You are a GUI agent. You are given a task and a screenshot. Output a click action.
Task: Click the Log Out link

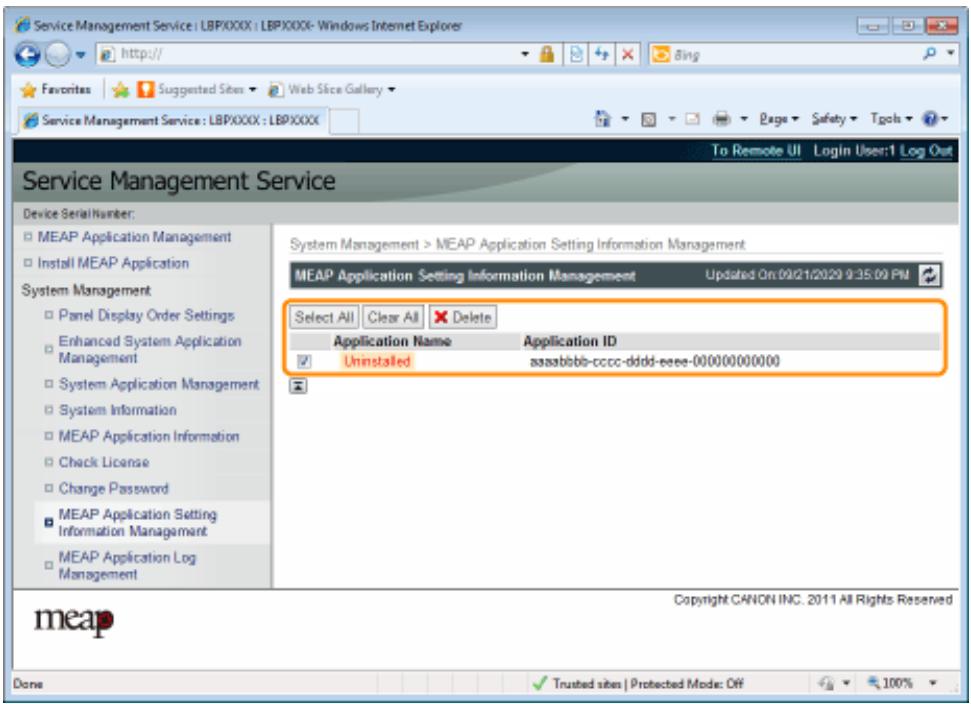[926, 150]
